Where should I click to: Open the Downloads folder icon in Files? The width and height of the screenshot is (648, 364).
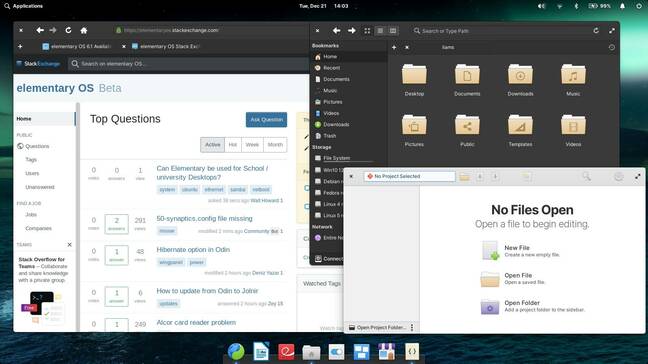point(520,81)
